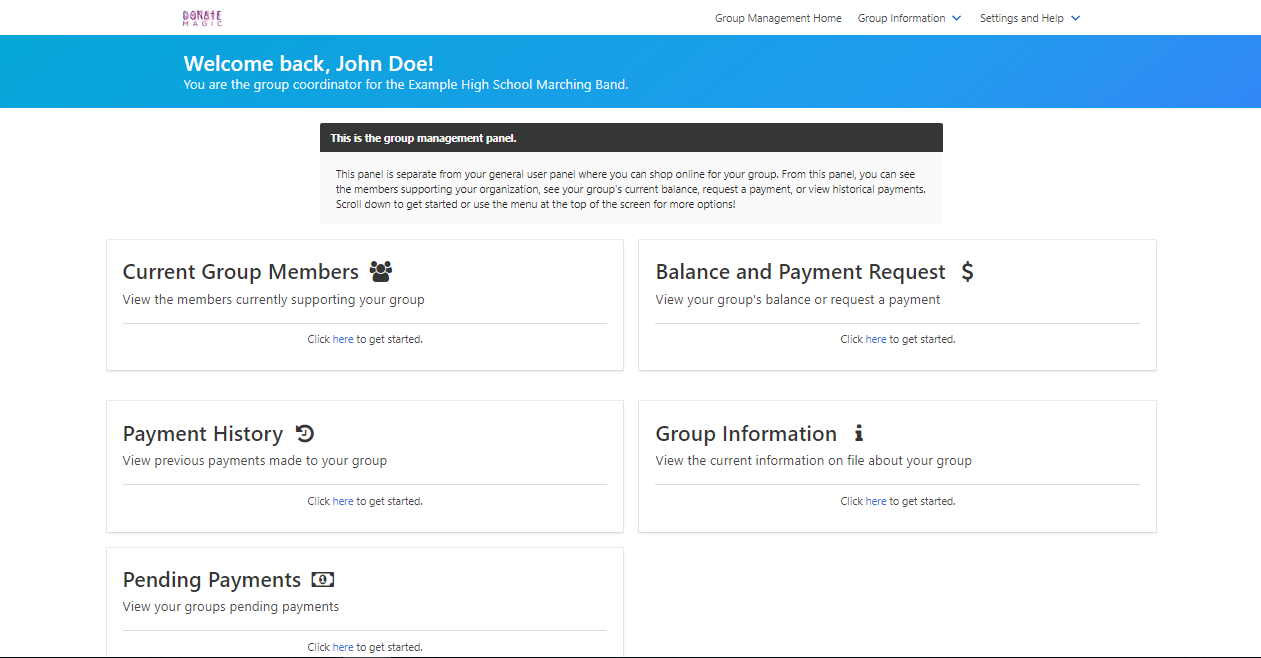Go to Group Management Home
This screenshot has width=1261, height=658.
coord(778,18)
